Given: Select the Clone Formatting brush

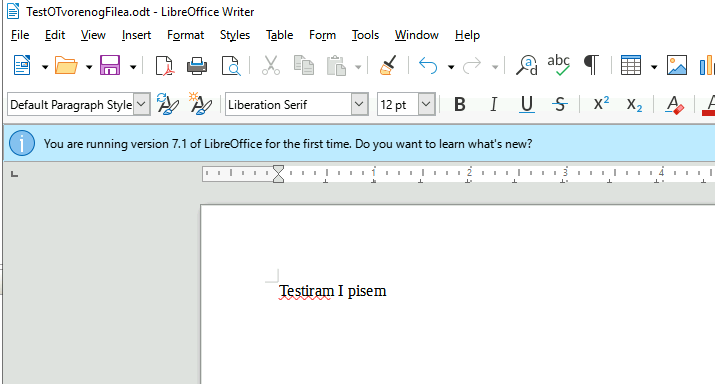Looking at the screenshot, I should point(388,66).
